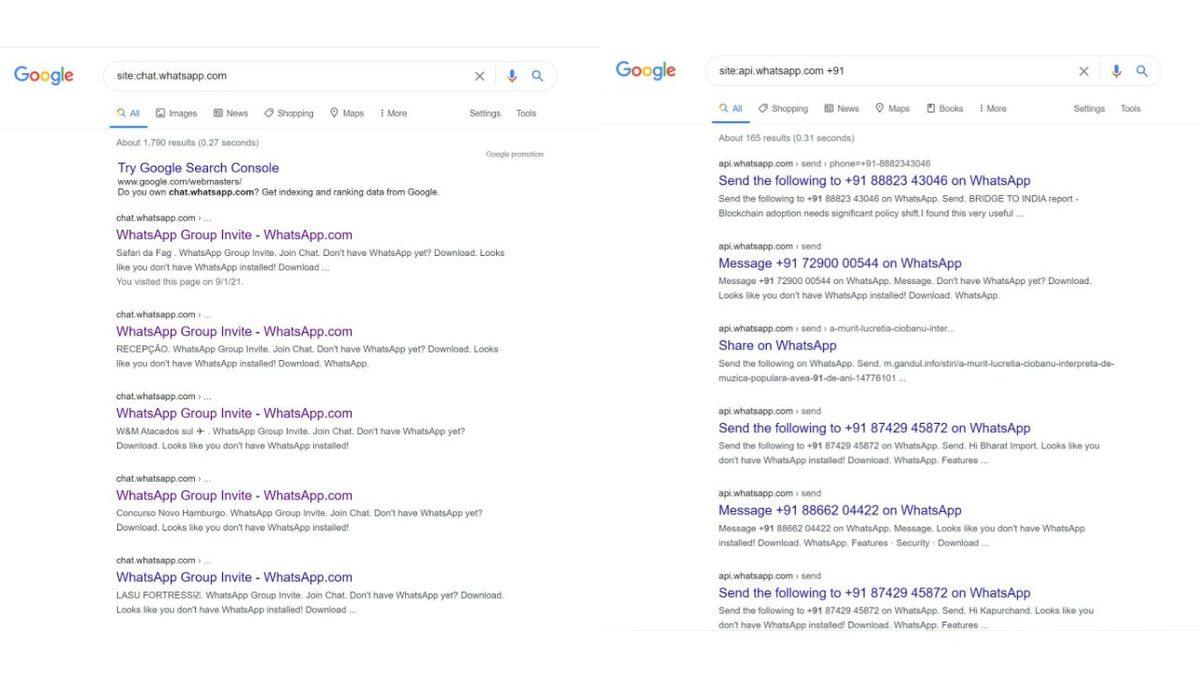The image size is (1200, 675).
Task: Clear the site:api.whatsapp.com query with the X icon
Action: (1083, 70)
